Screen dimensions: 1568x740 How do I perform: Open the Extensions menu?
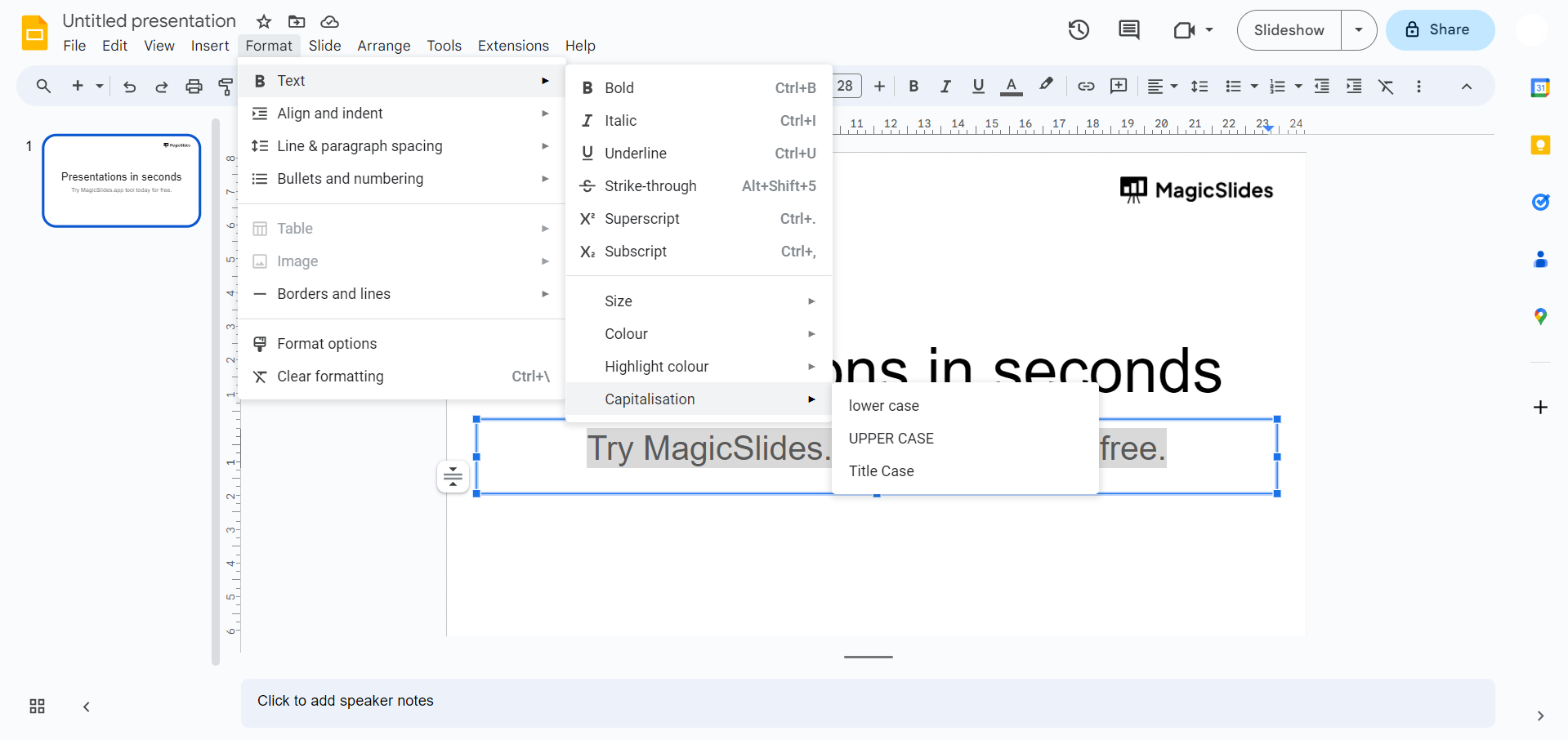(513, 46)
